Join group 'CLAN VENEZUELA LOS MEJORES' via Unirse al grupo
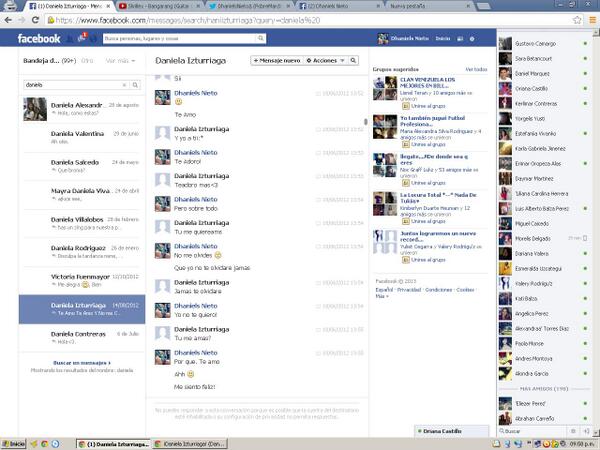This screenshot has height=450, width=600. click(x=428, y=106)
